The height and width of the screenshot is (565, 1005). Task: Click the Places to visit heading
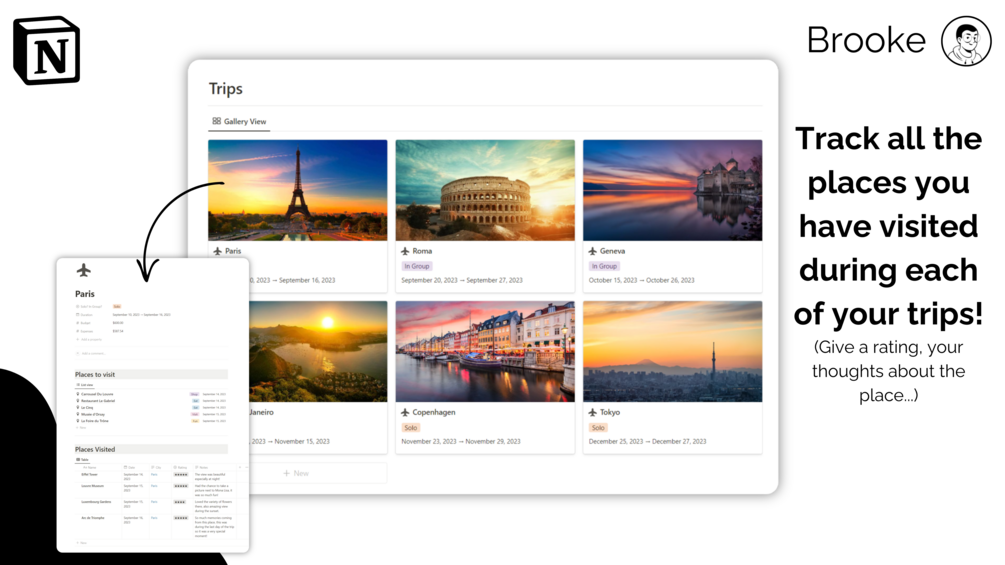coord(95,374)
